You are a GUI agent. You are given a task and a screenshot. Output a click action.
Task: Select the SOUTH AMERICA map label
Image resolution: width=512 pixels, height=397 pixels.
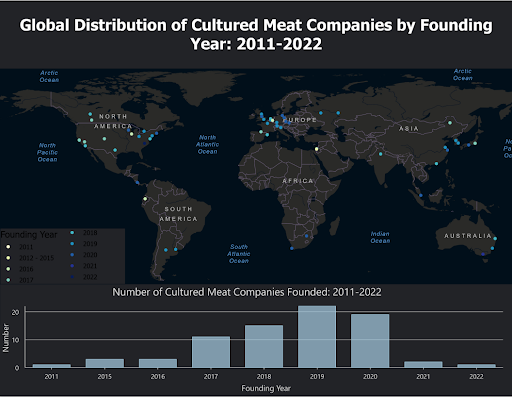[x=179, y=214]
